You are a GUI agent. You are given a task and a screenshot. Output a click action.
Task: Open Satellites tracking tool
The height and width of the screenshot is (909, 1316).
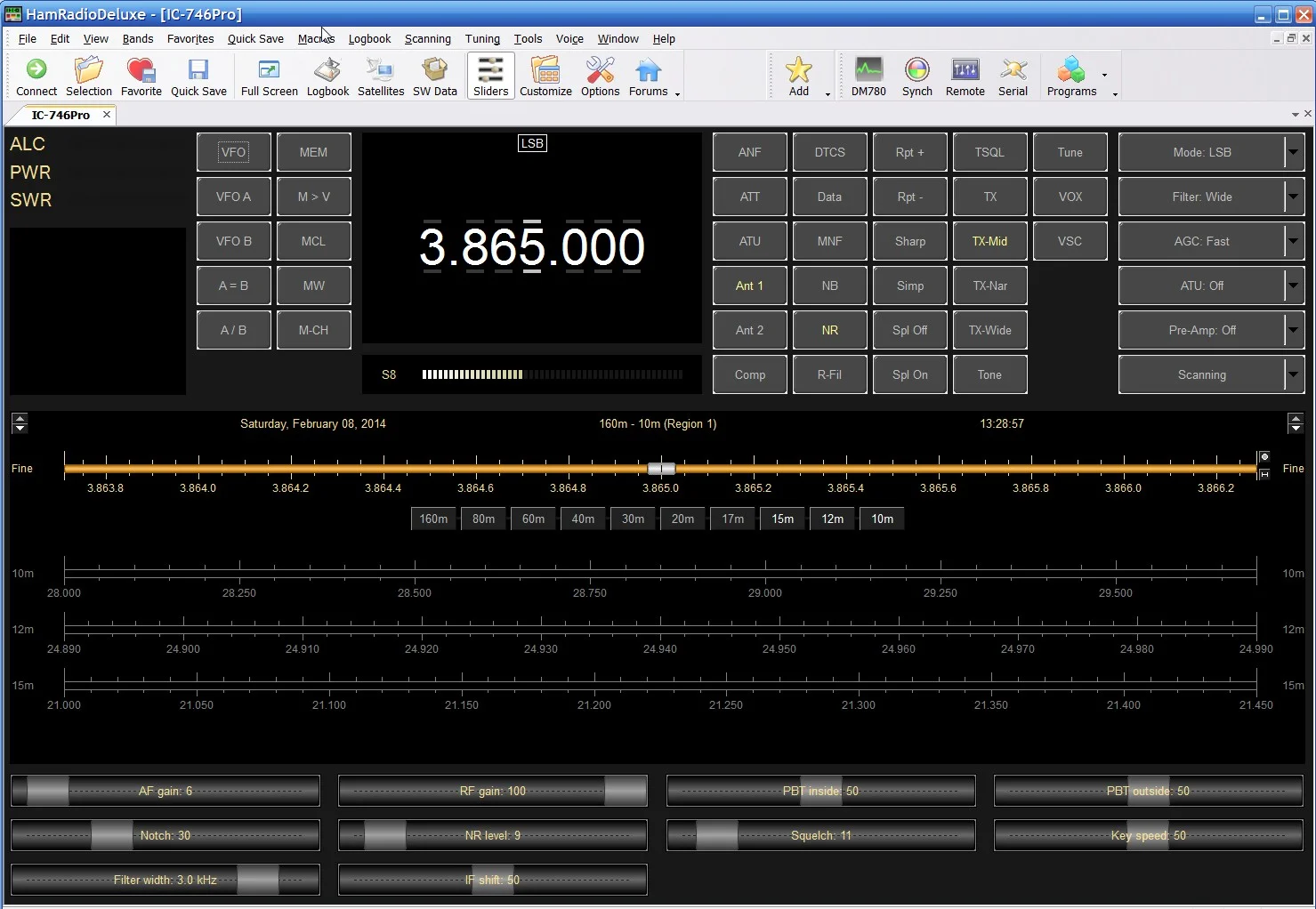click(381, 76)
